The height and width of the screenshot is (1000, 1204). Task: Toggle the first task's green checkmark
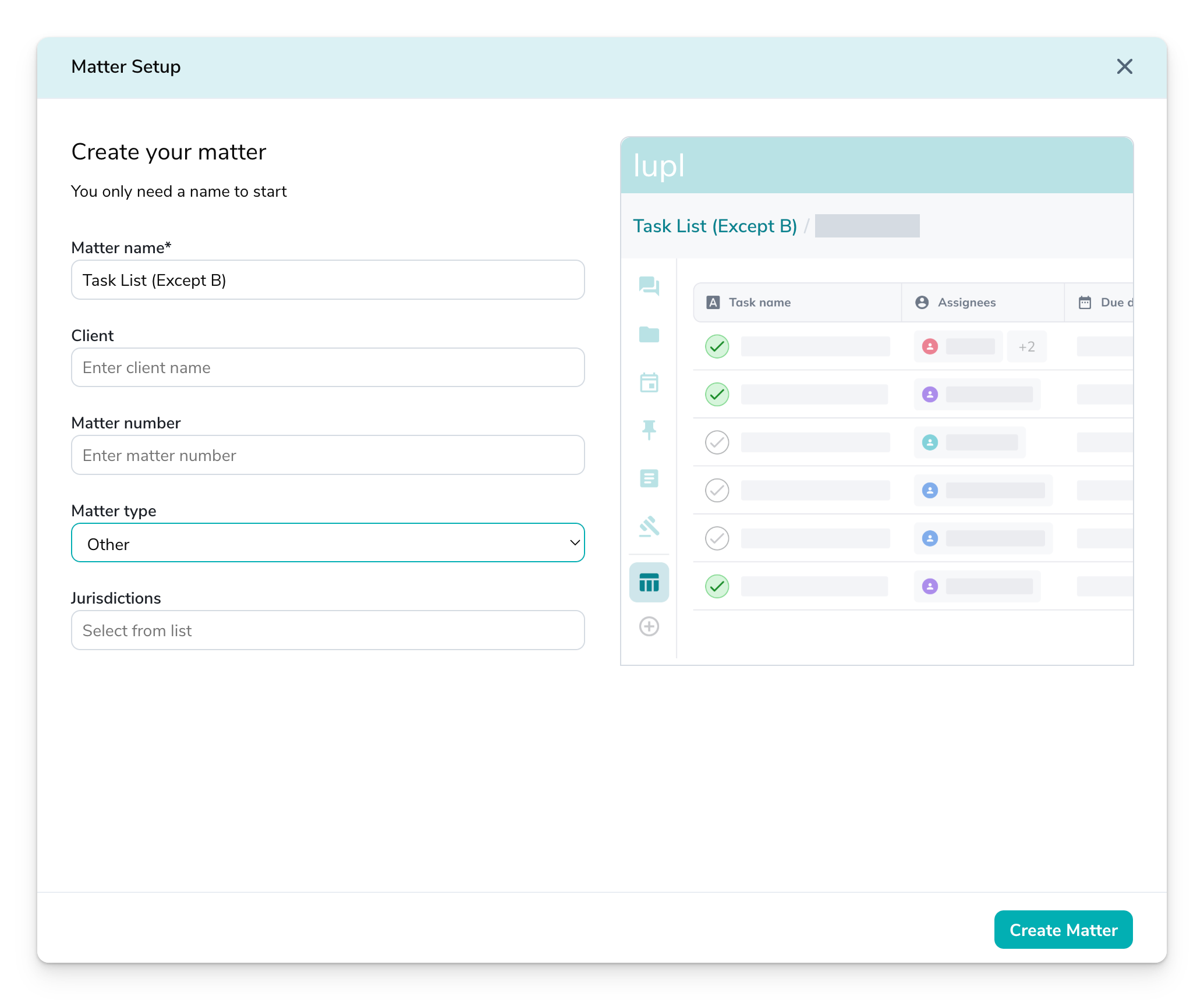[717, 347]
